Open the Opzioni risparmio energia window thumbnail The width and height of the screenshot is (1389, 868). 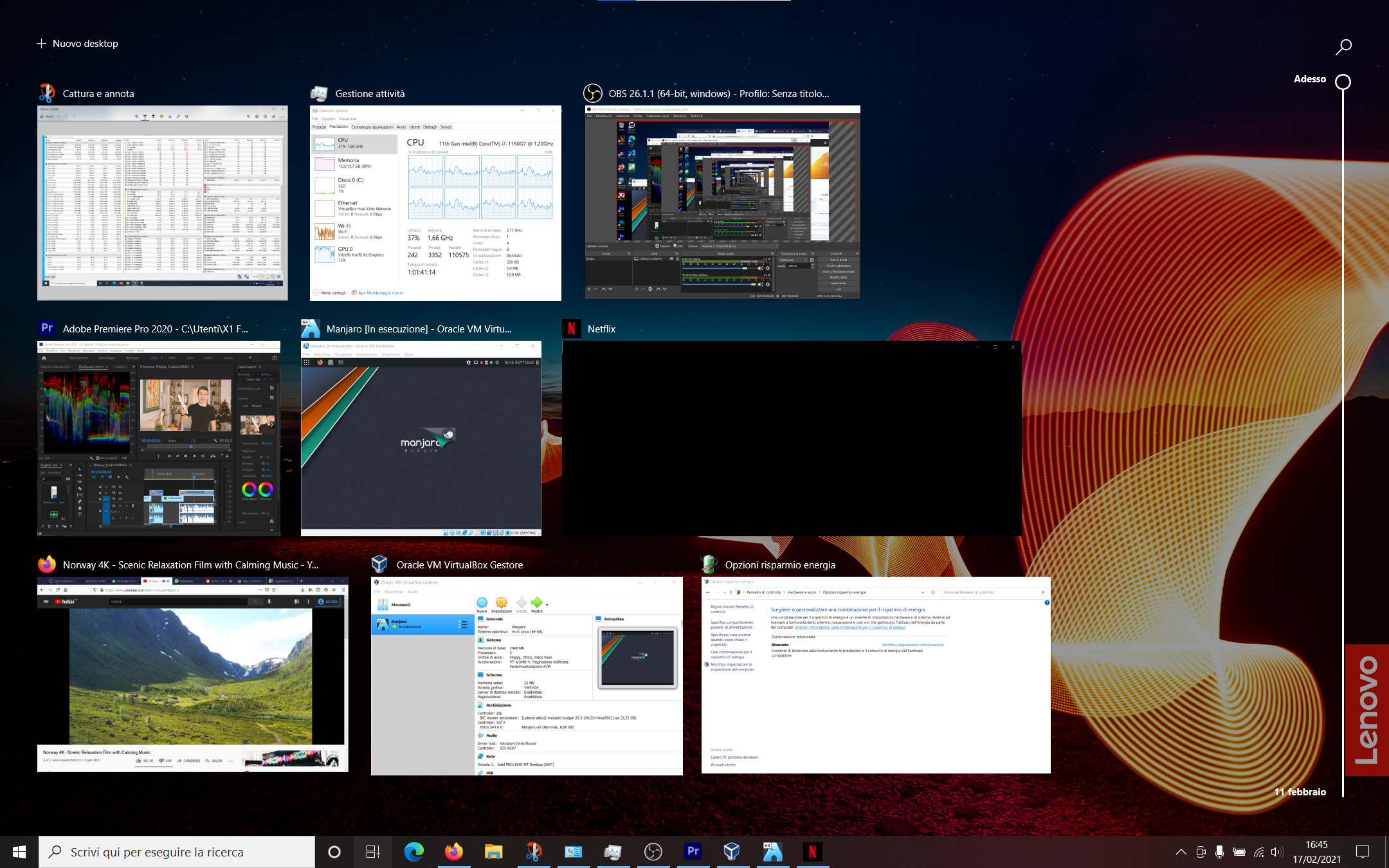pos(876,675)
